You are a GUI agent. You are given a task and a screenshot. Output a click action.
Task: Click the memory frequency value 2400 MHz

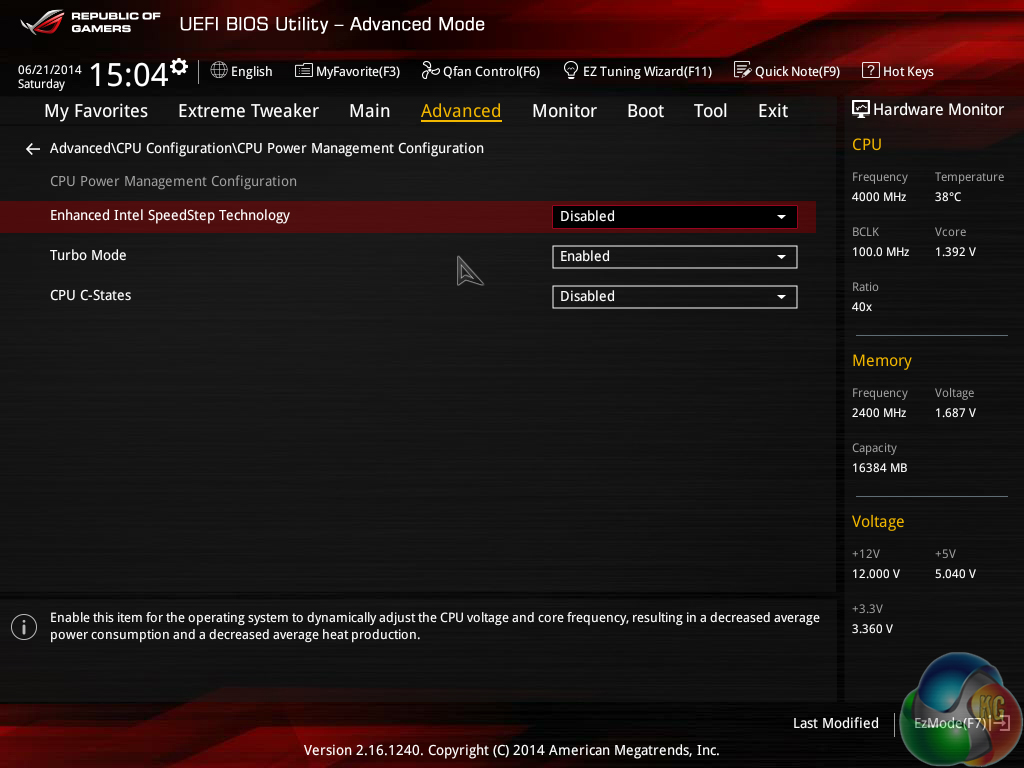pyautogui.click(x=879, y=413)
